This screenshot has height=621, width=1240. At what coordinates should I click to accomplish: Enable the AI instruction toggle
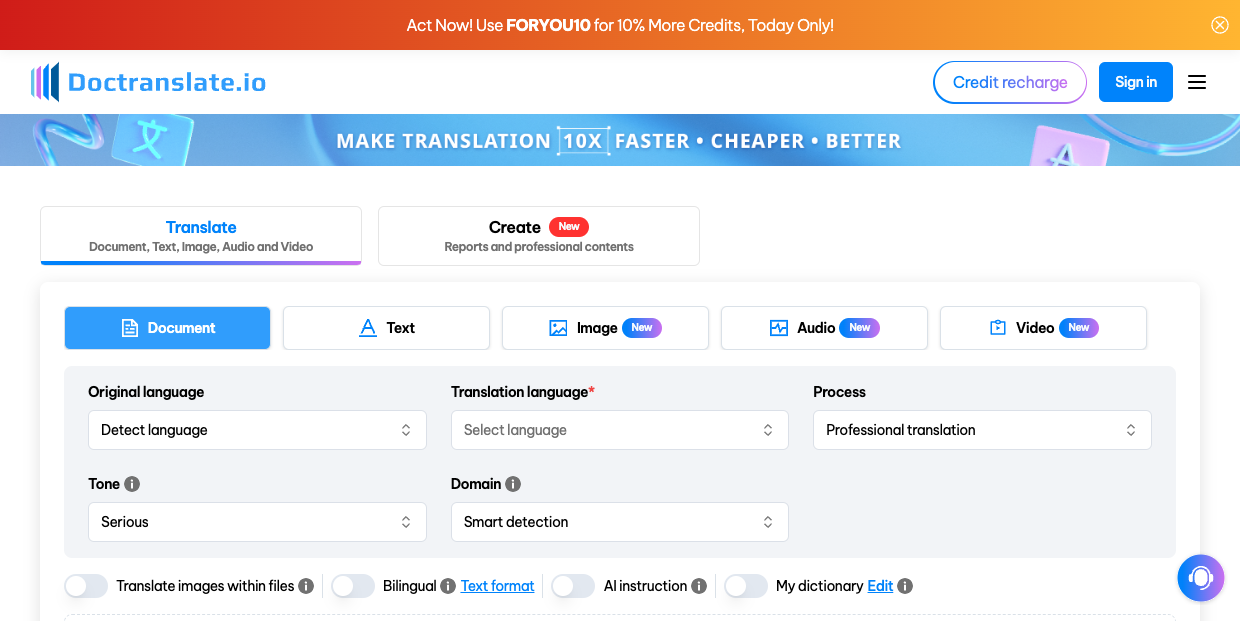573,586
